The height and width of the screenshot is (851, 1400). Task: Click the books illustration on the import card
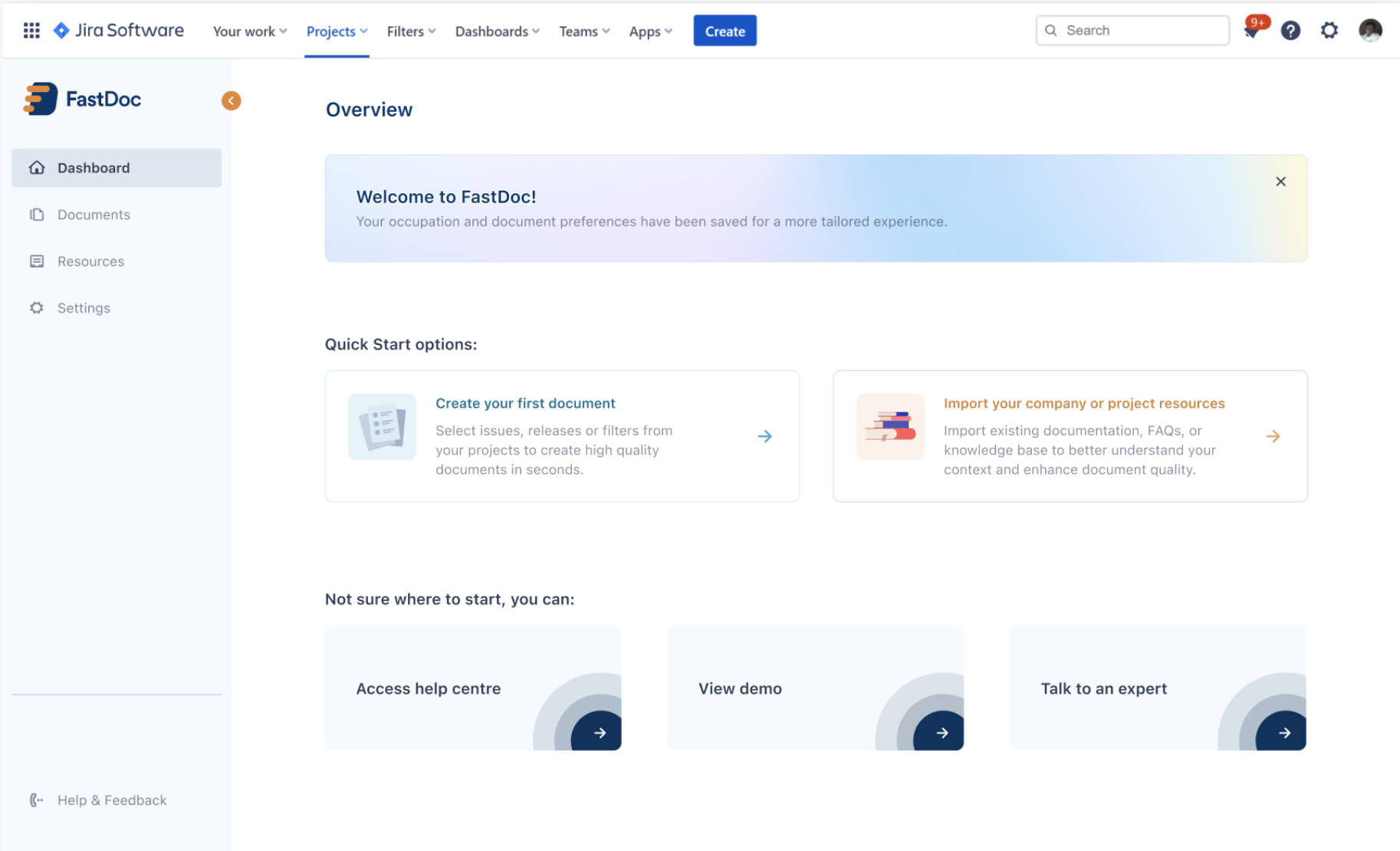(x=890, y=427)
